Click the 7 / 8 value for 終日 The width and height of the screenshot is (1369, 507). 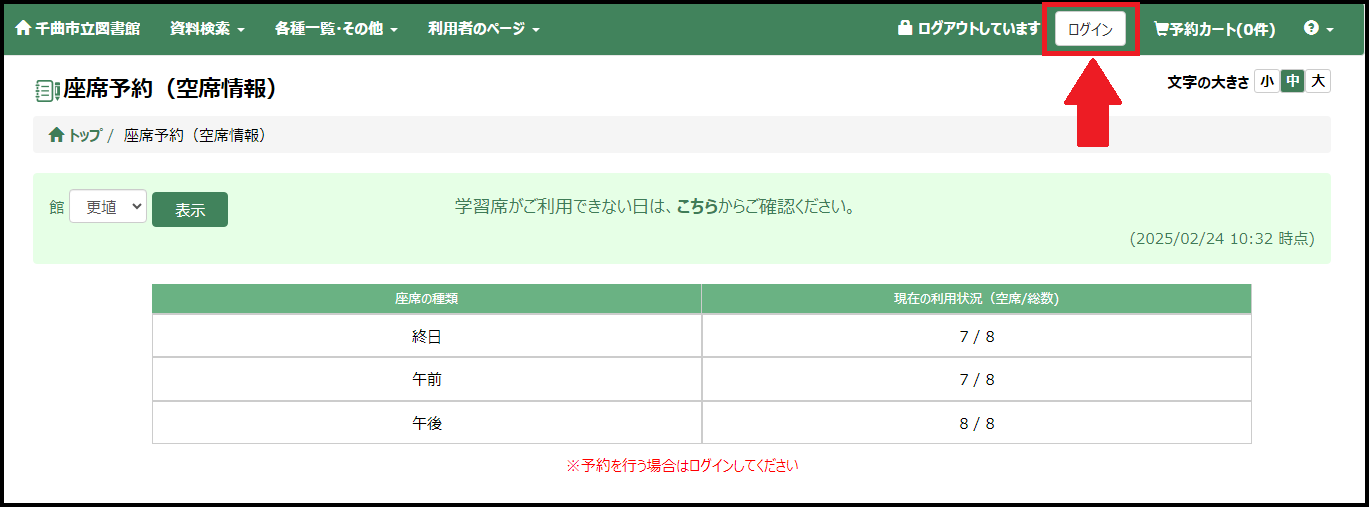click(x=977, y=337)
